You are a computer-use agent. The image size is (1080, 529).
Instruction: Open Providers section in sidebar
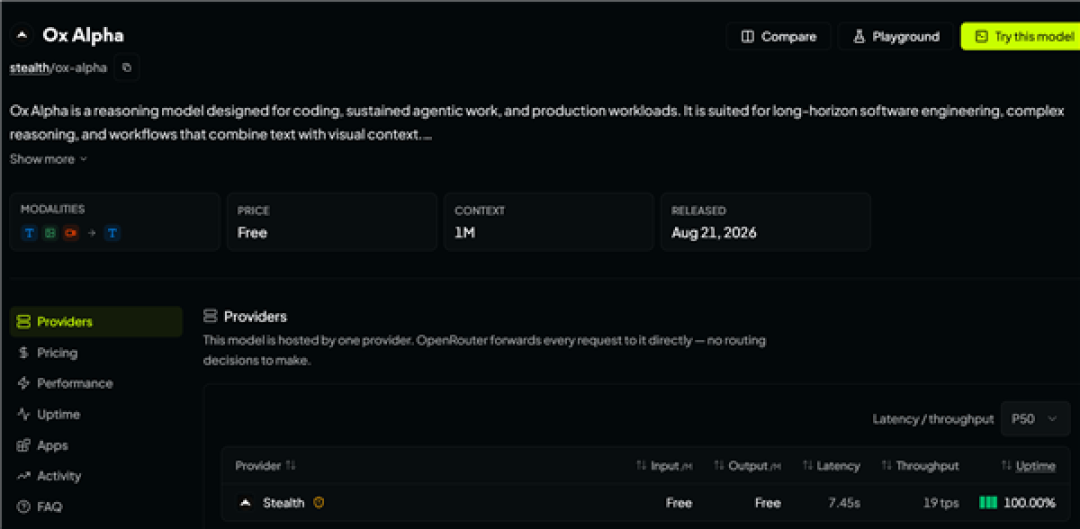(96, 322)
